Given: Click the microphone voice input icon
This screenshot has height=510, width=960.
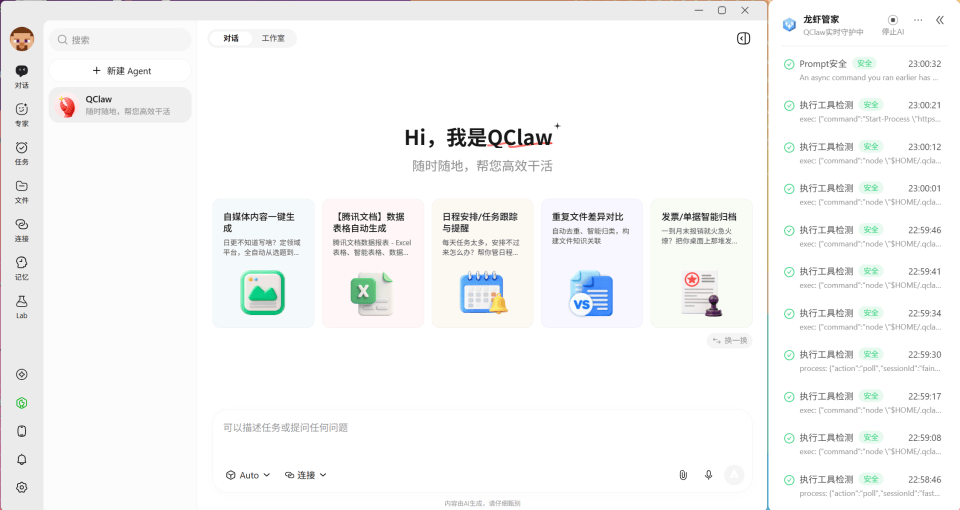Looking at the screenshot, I should click(708, 475).
